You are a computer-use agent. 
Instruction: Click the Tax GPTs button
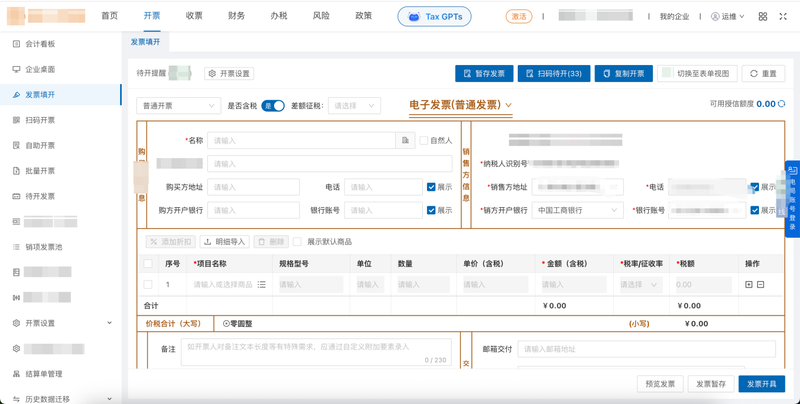click(434, 17)
